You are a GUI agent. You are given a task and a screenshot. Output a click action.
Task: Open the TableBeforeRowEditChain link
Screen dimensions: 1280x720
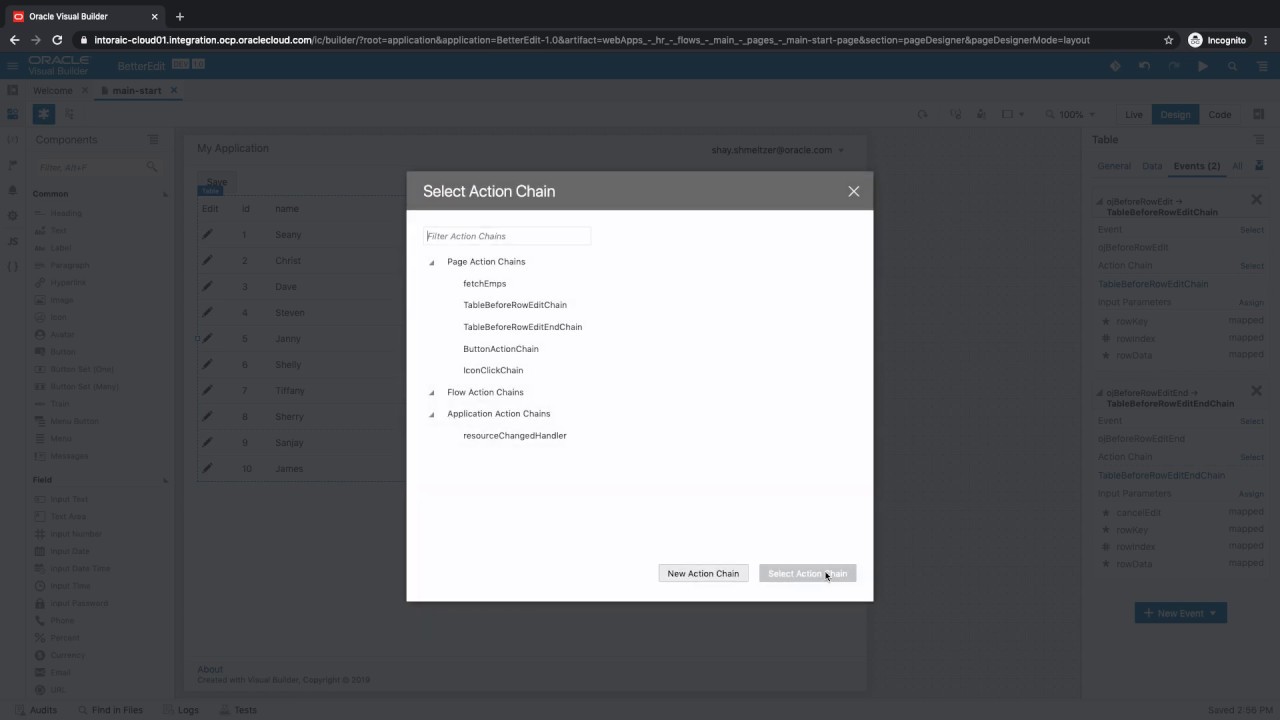[x=1153, y=284]
